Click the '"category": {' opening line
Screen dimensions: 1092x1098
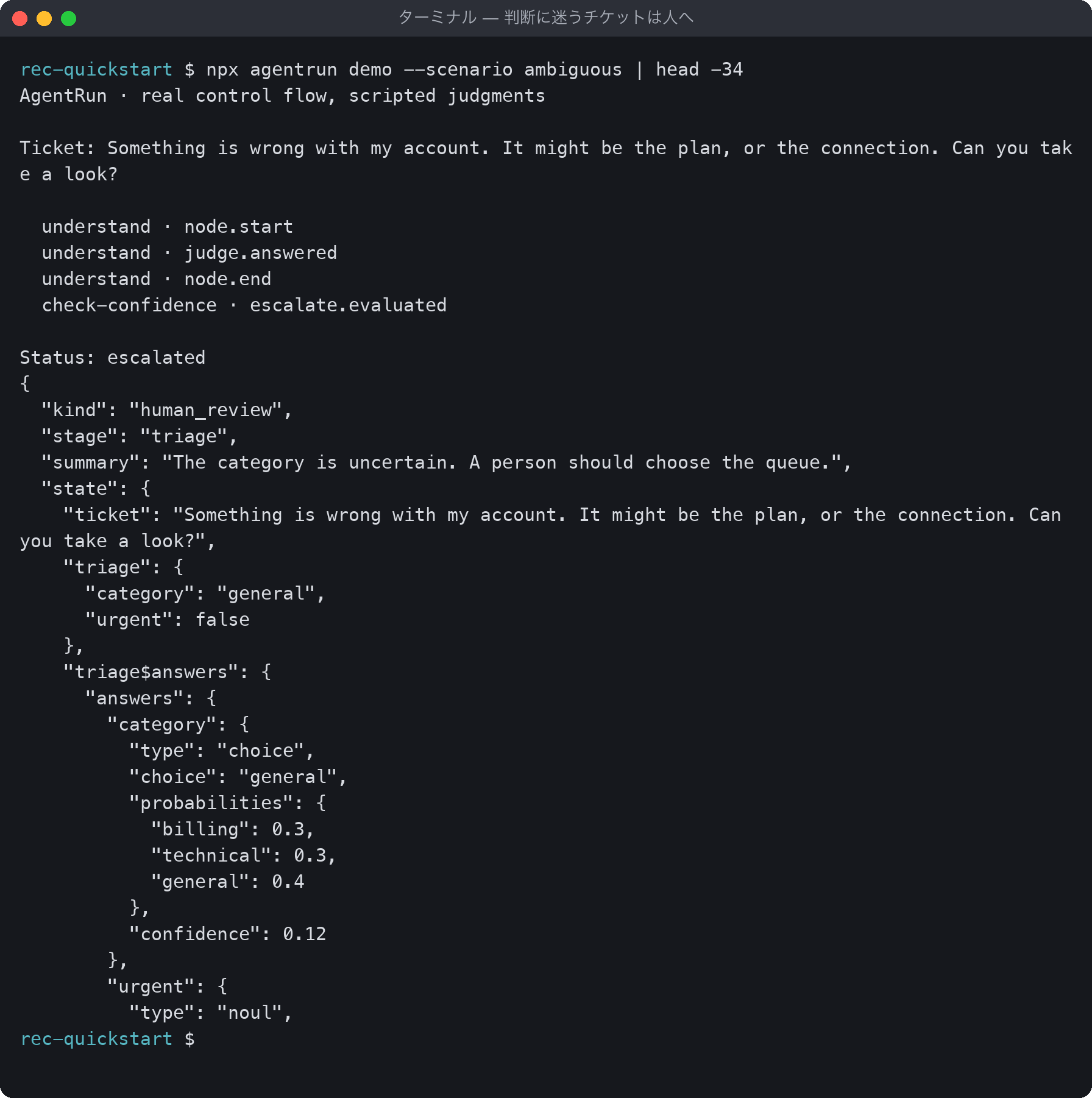179,724
